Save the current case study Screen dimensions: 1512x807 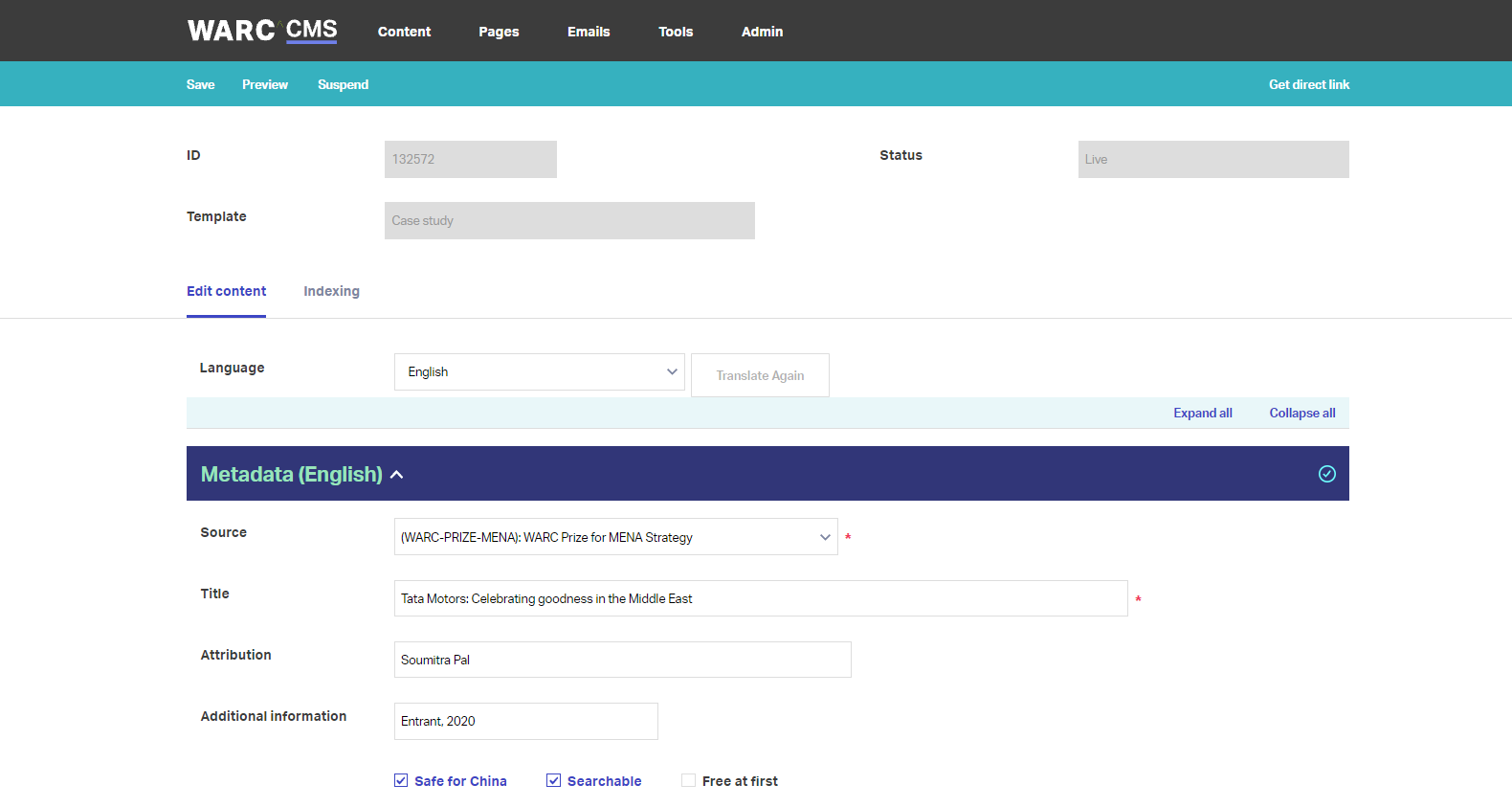pos(200,84)
